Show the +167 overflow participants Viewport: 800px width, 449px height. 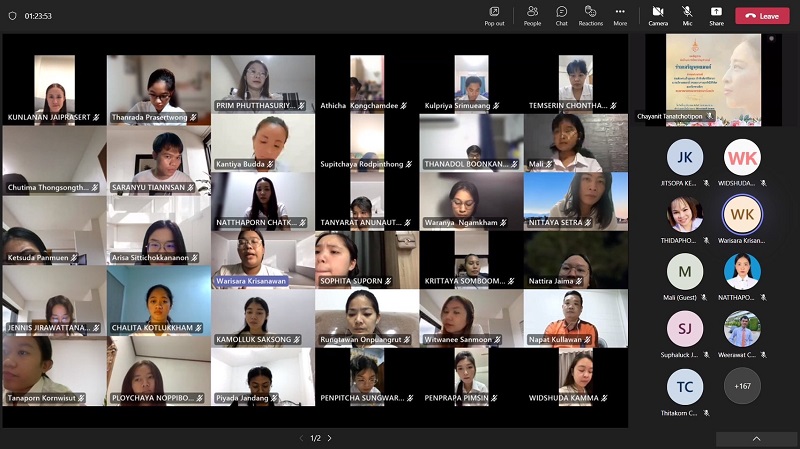coord(742,386)
